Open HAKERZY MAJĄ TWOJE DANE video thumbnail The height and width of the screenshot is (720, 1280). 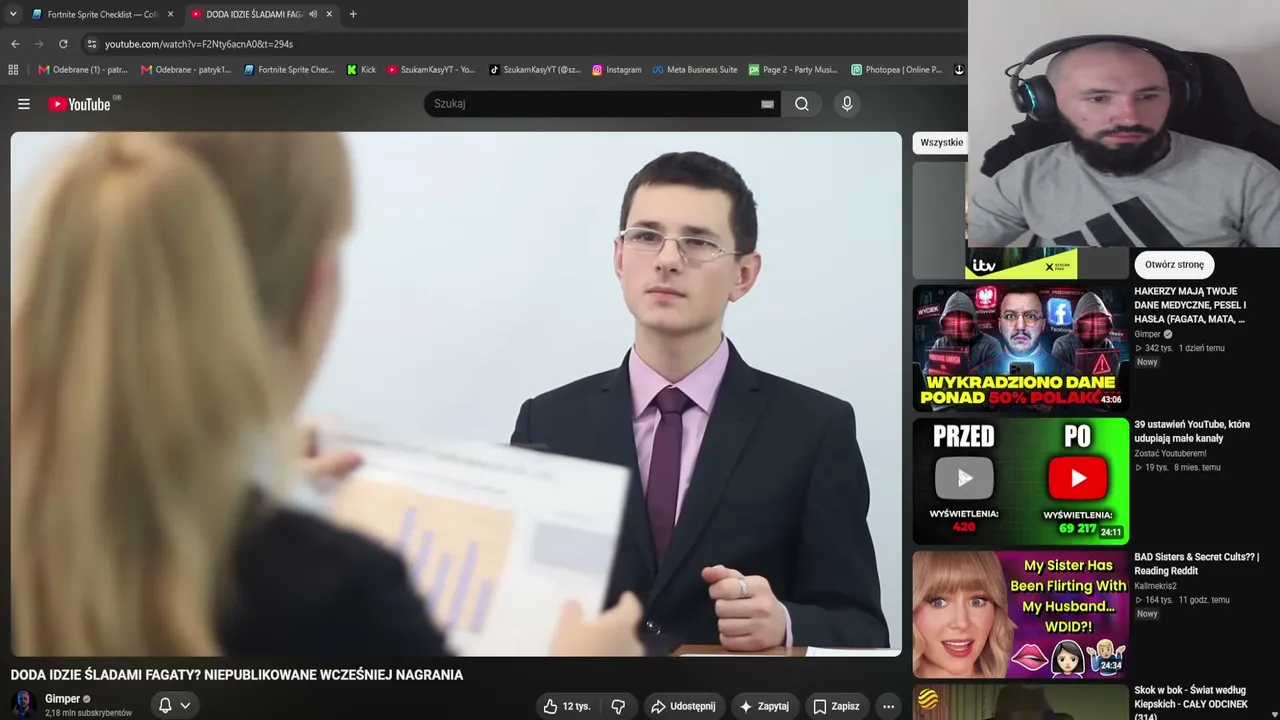click(x=1020, y=347)
